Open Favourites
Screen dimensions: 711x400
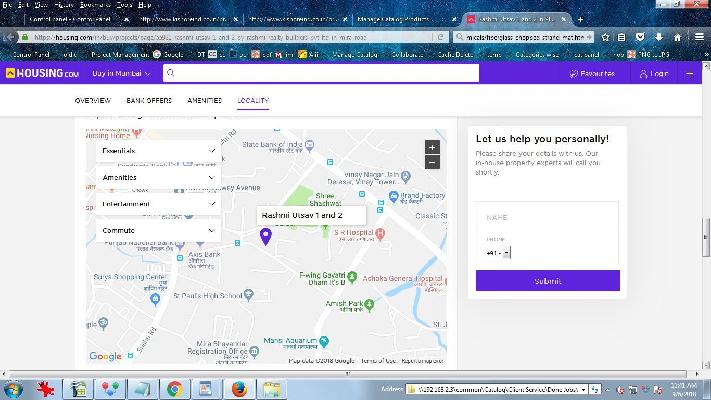[x=592, y=73]
